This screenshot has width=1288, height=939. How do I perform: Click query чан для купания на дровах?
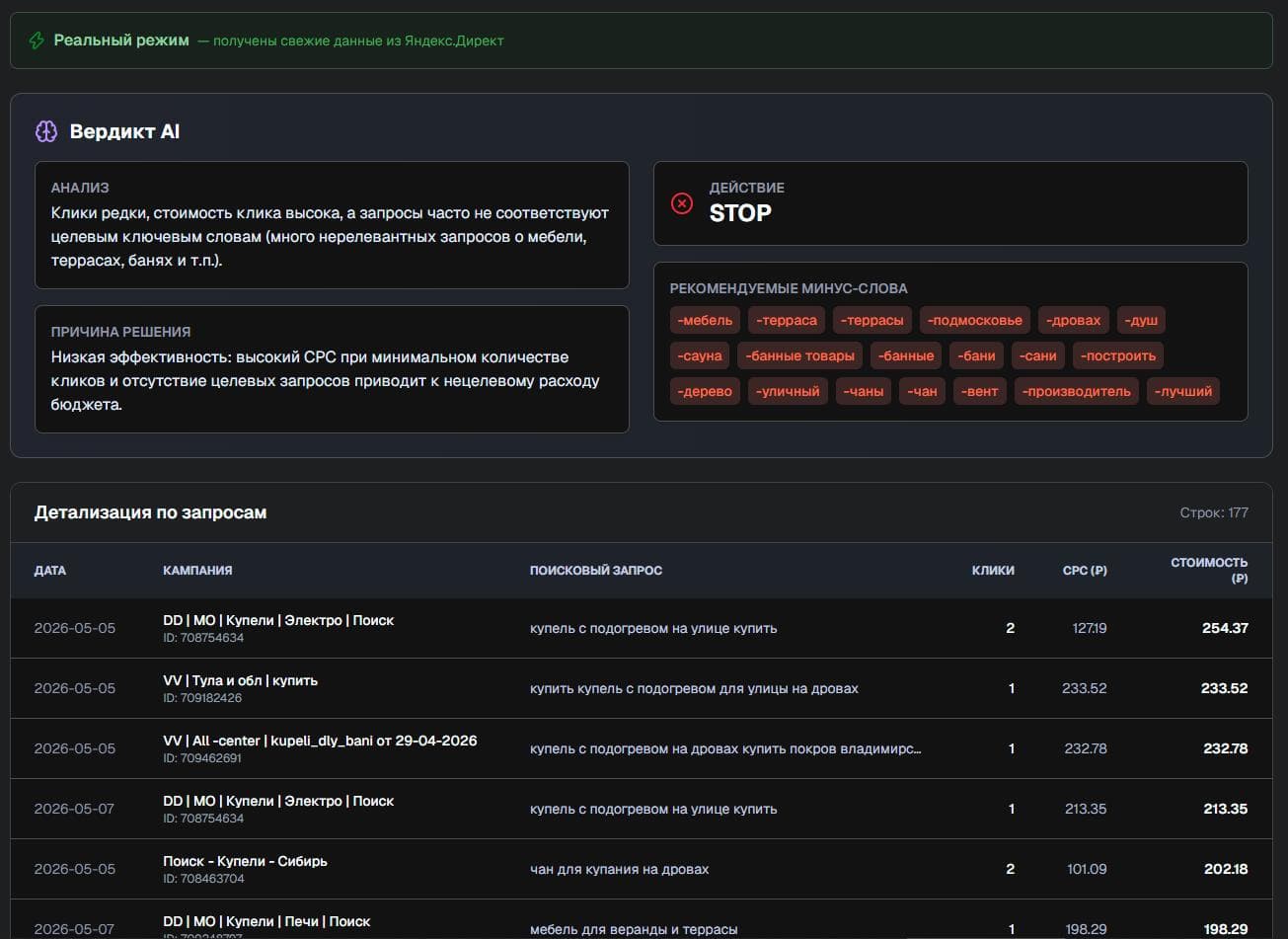[x=619, y=869]
